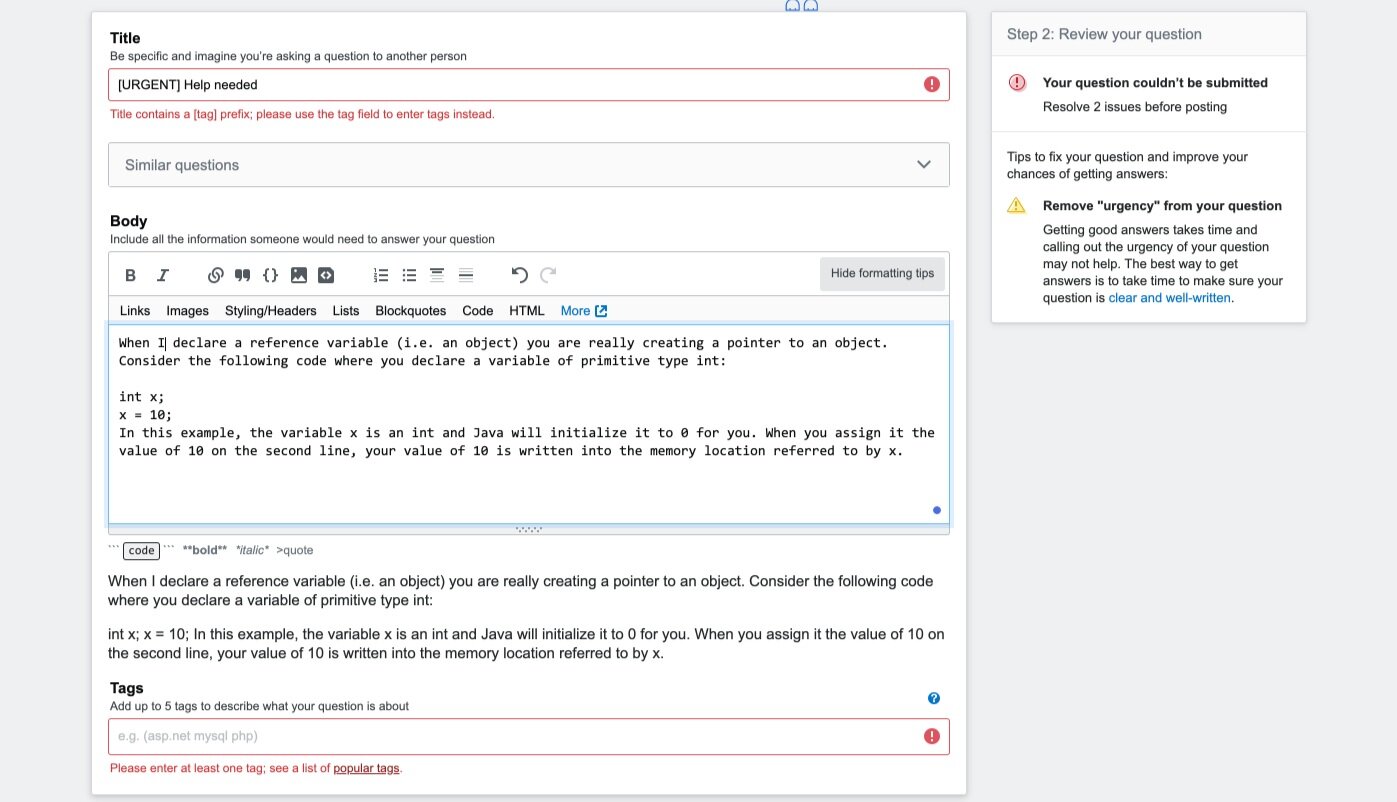
Task: Open the clear and well-written link
Action: pos(1170,298)
